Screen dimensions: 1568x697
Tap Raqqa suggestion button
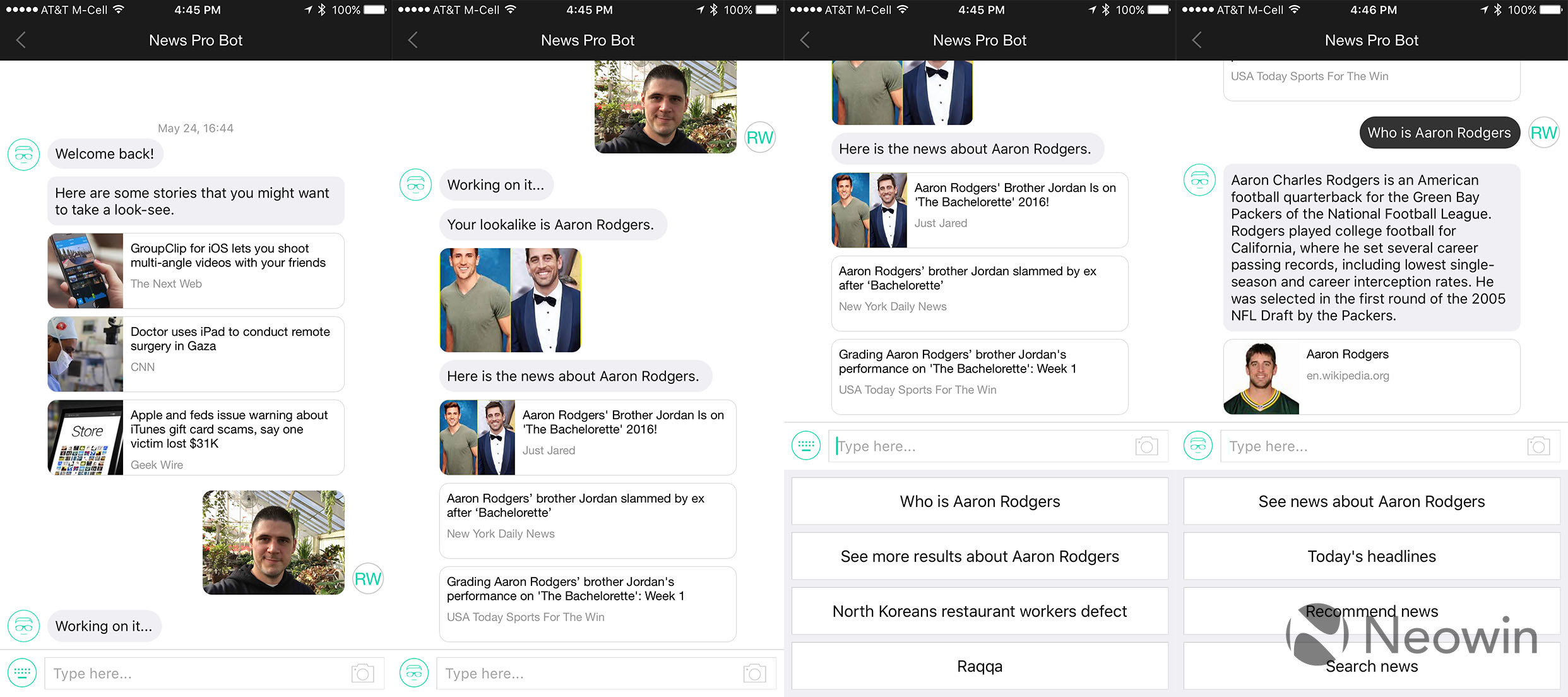point(980,666)
